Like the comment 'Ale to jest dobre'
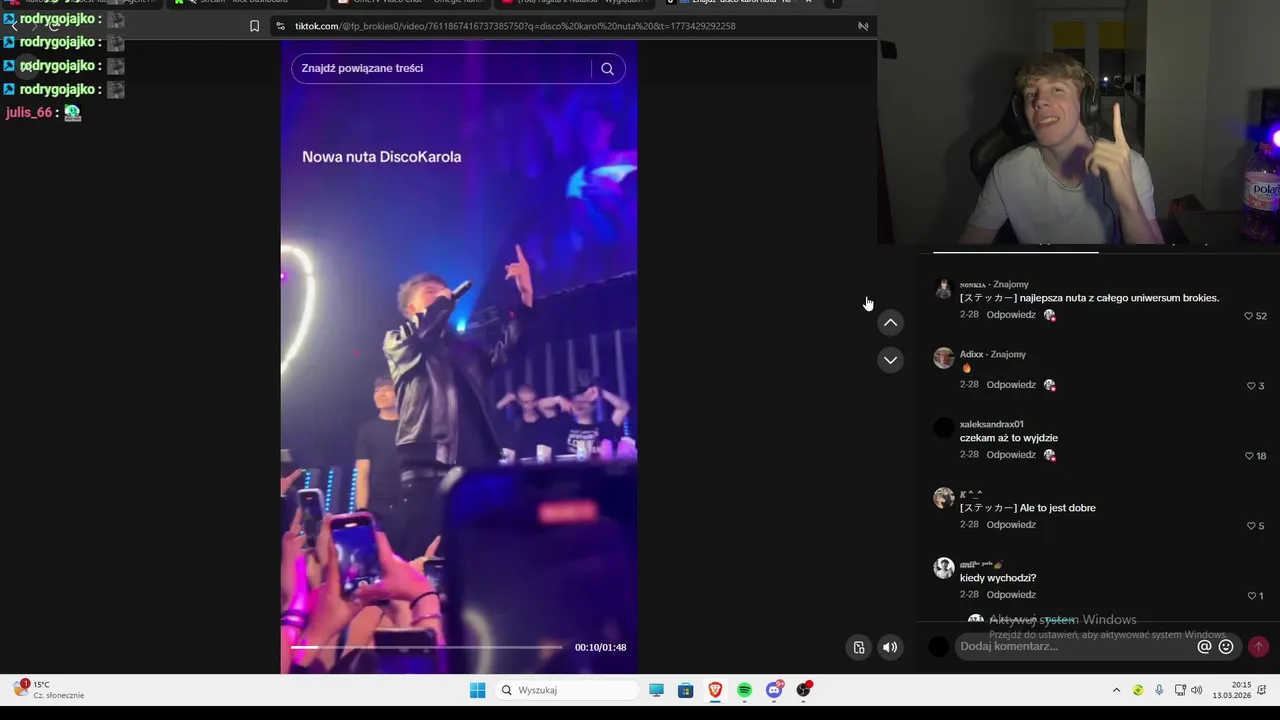 pos(1251,526)
